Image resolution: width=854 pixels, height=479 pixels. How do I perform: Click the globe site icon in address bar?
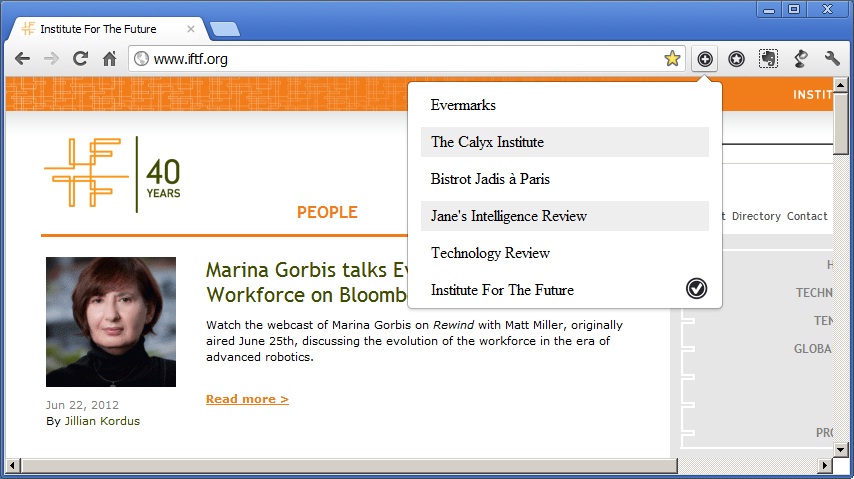pos(141,58)
